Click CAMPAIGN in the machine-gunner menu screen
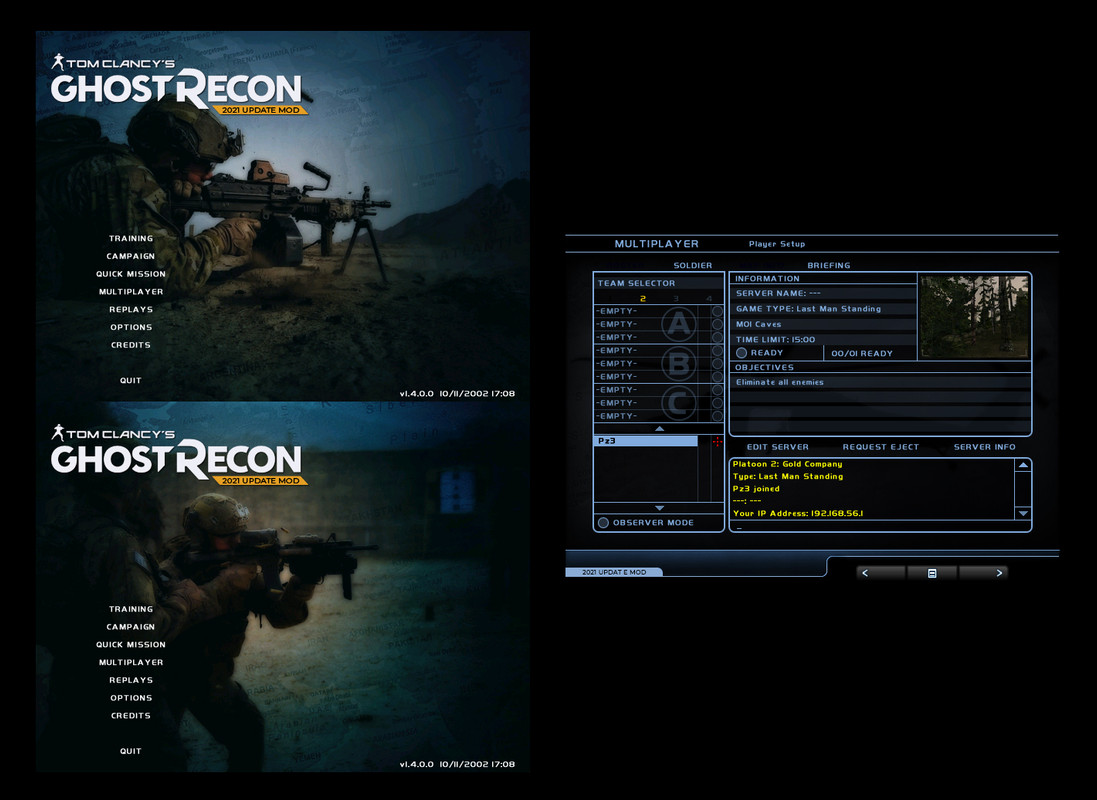Image resolution: width=1097 pixels, height=800 pixels. click(131, 256)
